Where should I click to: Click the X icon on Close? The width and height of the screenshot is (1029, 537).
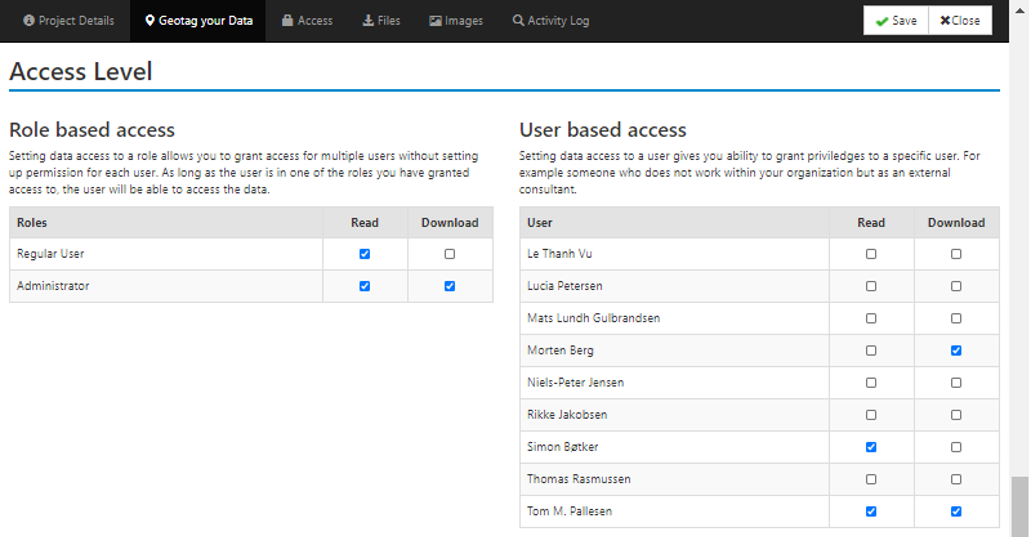[x=945, y=20]
